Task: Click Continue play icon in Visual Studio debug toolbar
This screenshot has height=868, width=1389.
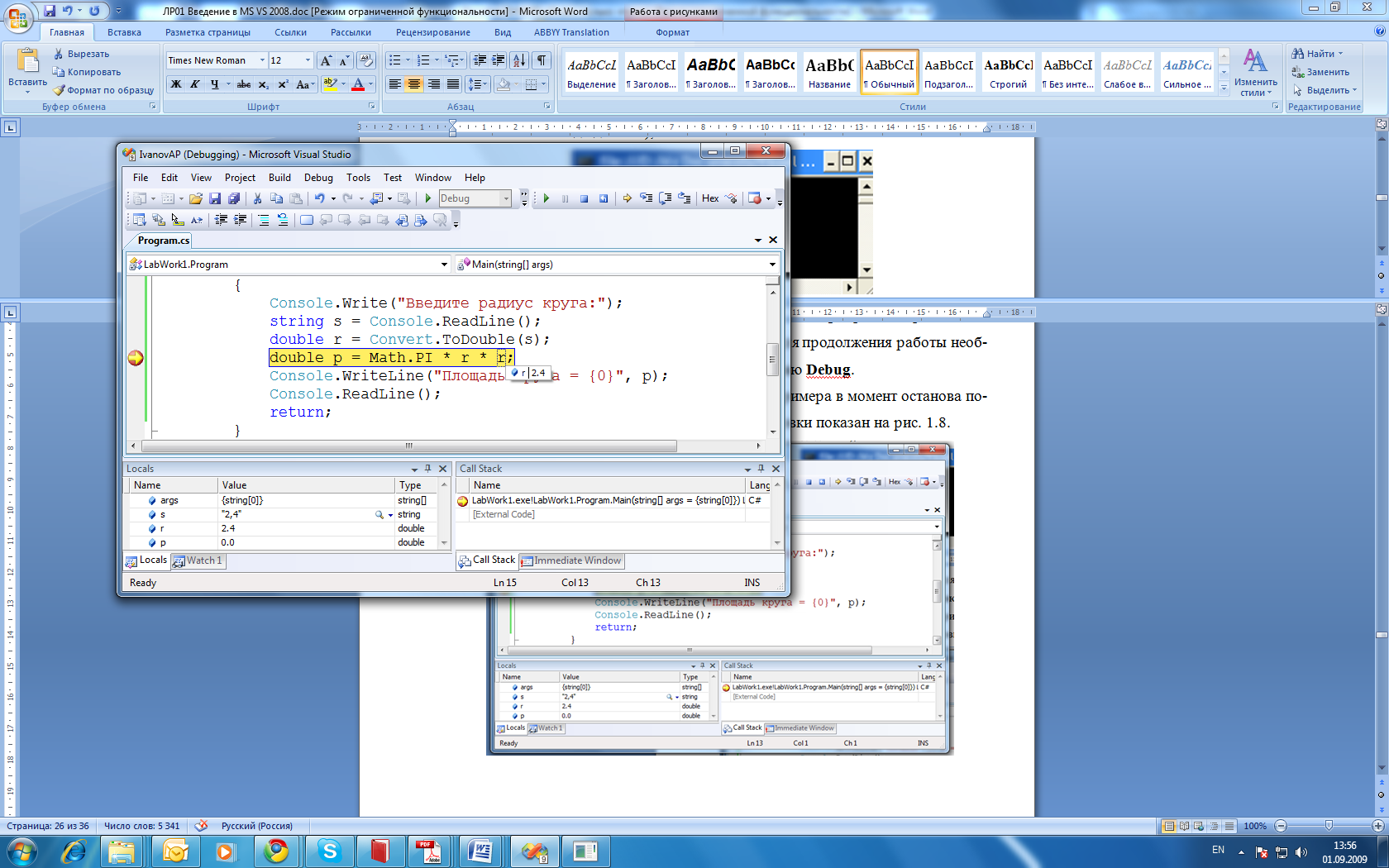Action: 546,198
